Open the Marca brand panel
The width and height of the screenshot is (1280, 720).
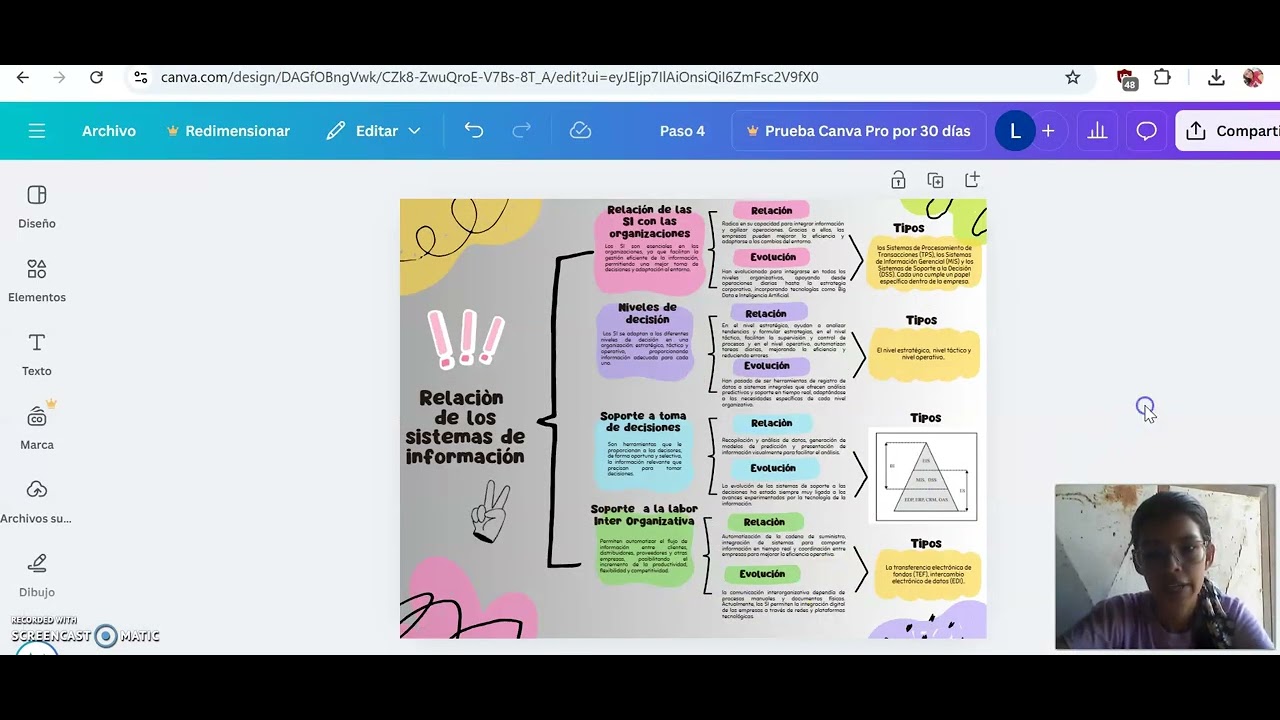pyautogui.click(x=37, y=428)
